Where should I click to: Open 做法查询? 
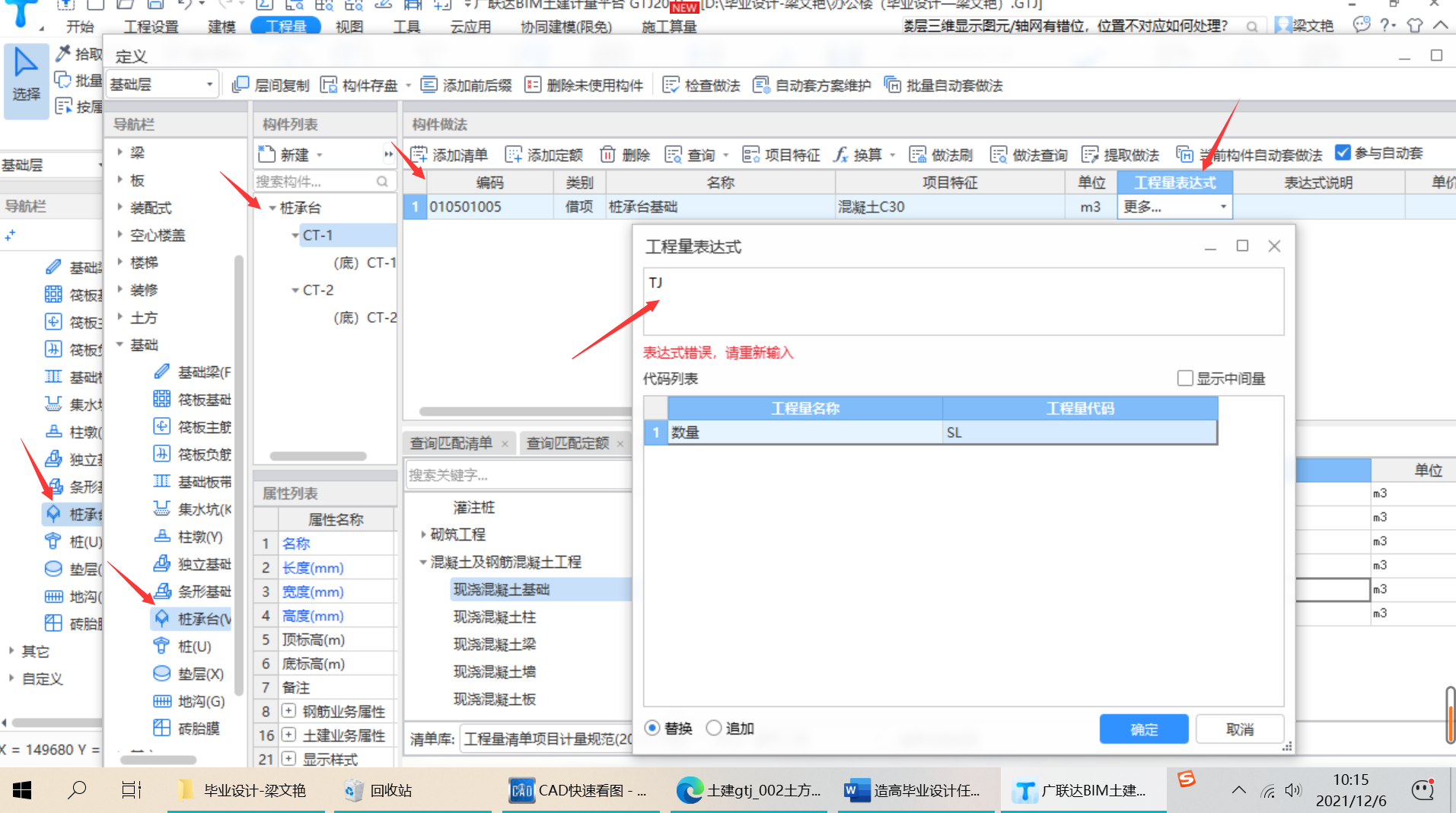1029,155
